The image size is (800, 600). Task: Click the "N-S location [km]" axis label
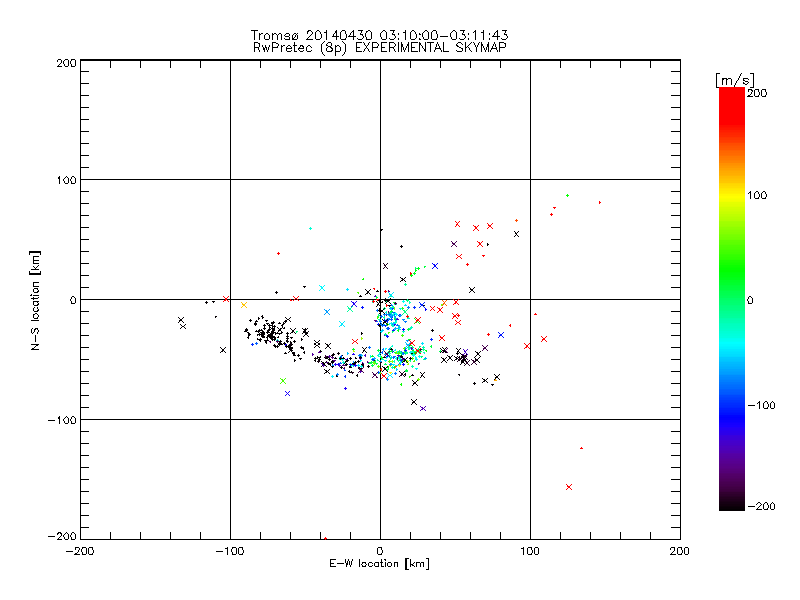coord(35,301)
